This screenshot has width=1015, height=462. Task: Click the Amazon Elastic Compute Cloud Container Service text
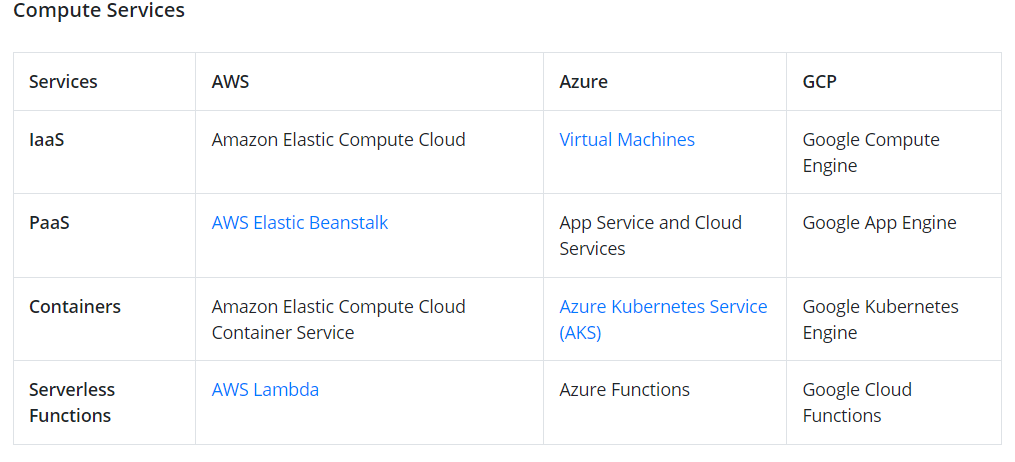coord(338,319)
